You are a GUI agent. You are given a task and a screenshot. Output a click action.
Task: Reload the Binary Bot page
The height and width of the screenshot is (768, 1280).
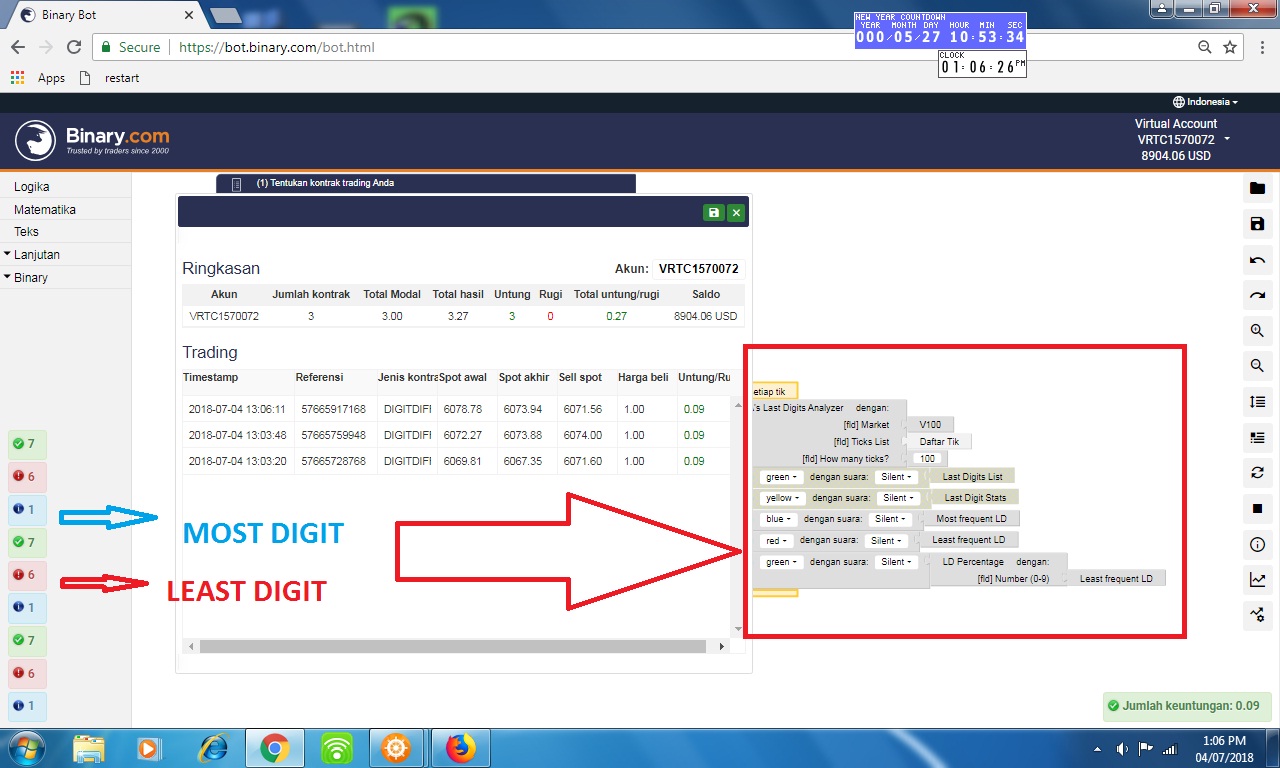point(73,47)
